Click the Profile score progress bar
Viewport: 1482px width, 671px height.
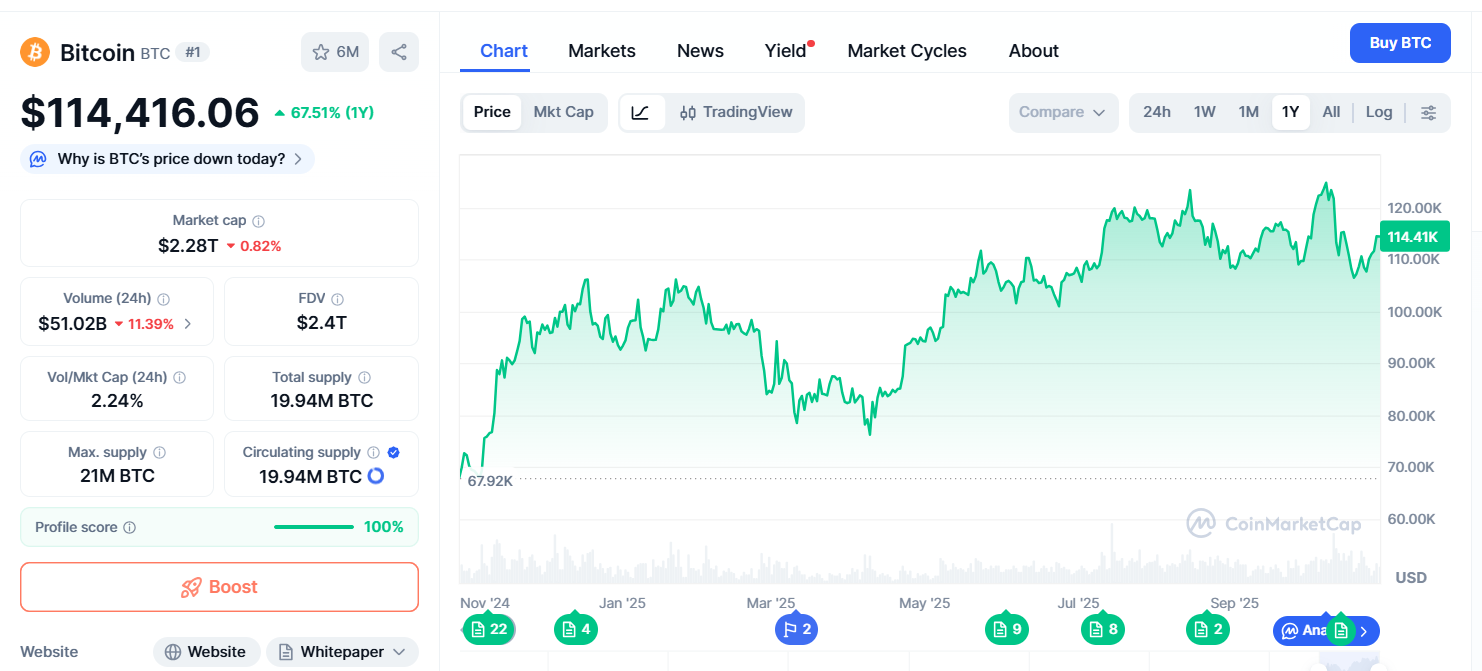point(314,527)
